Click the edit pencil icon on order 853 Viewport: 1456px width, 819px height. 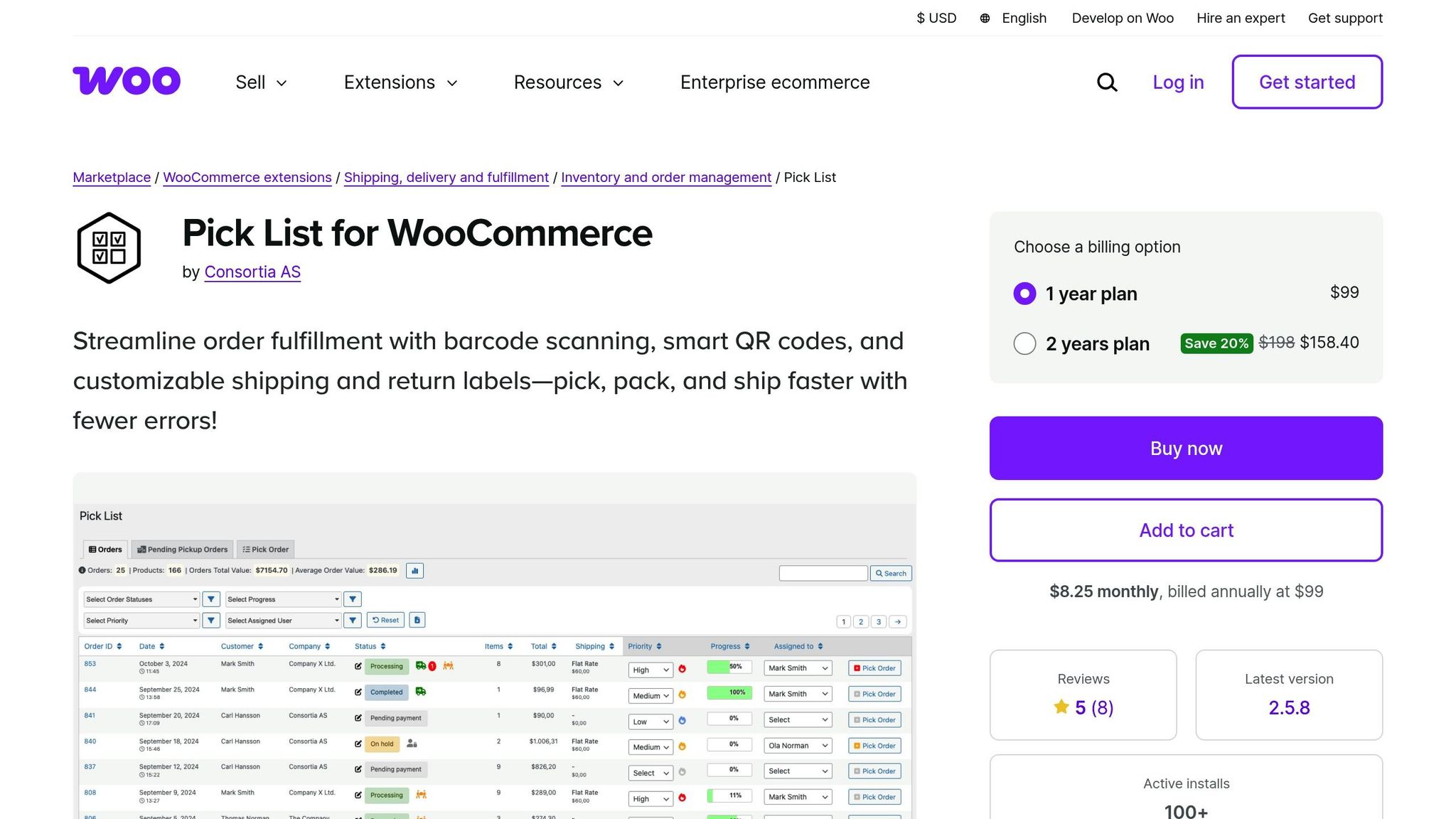coord(358,666)
